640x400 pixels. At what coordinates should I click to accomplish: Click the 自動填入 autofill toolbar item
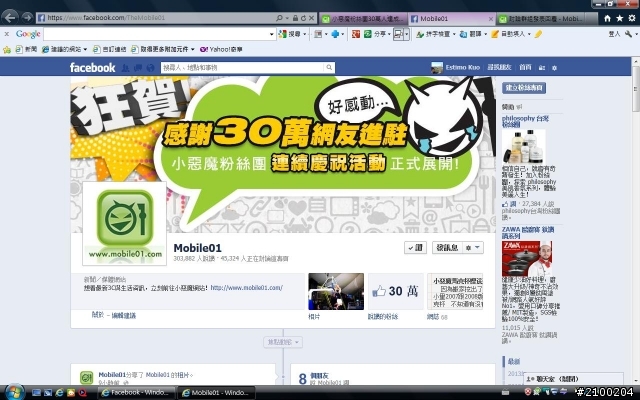pos(511,34)
